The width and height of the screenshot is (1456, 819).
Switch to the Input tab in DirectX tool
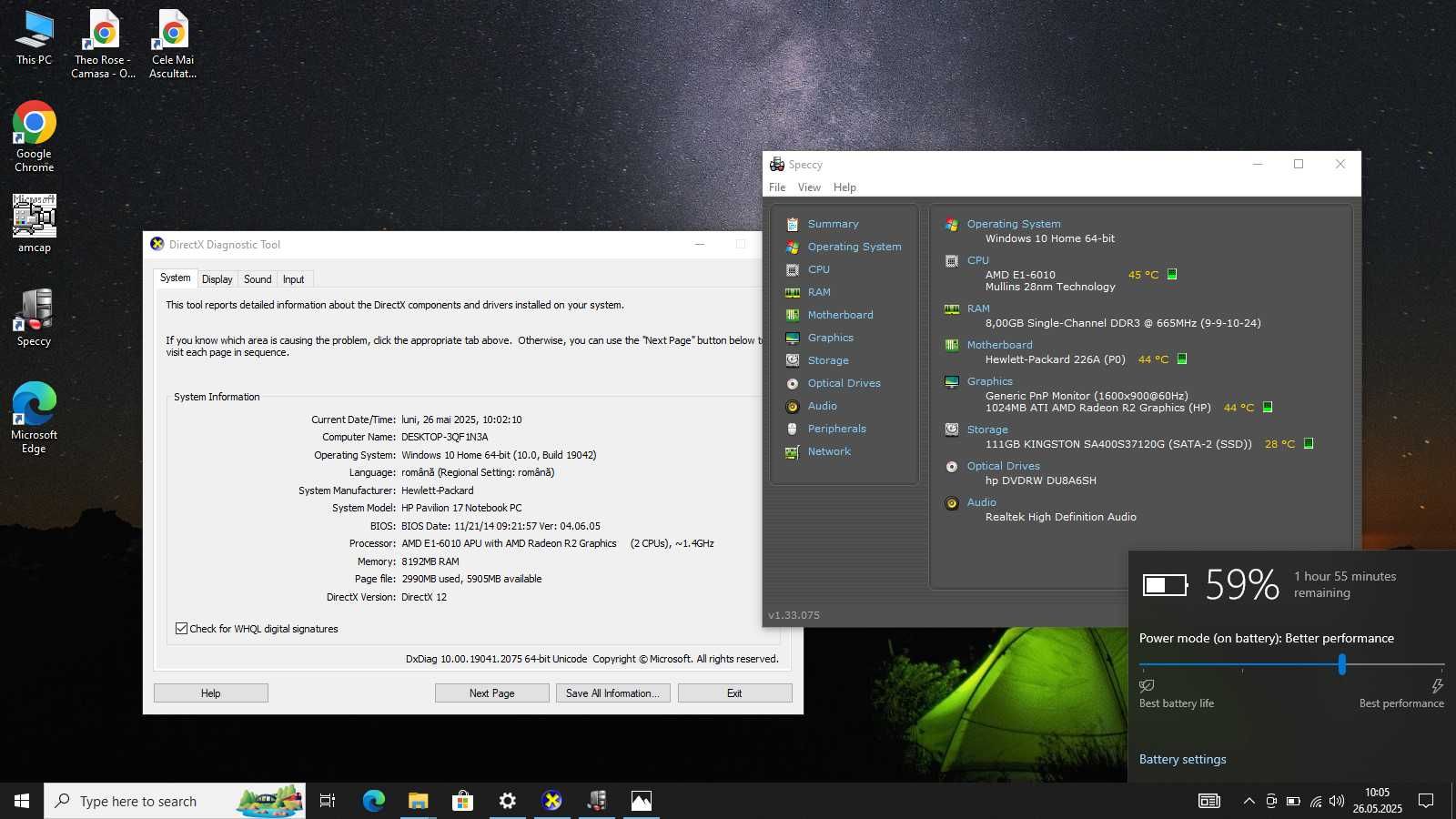(293, 279)
